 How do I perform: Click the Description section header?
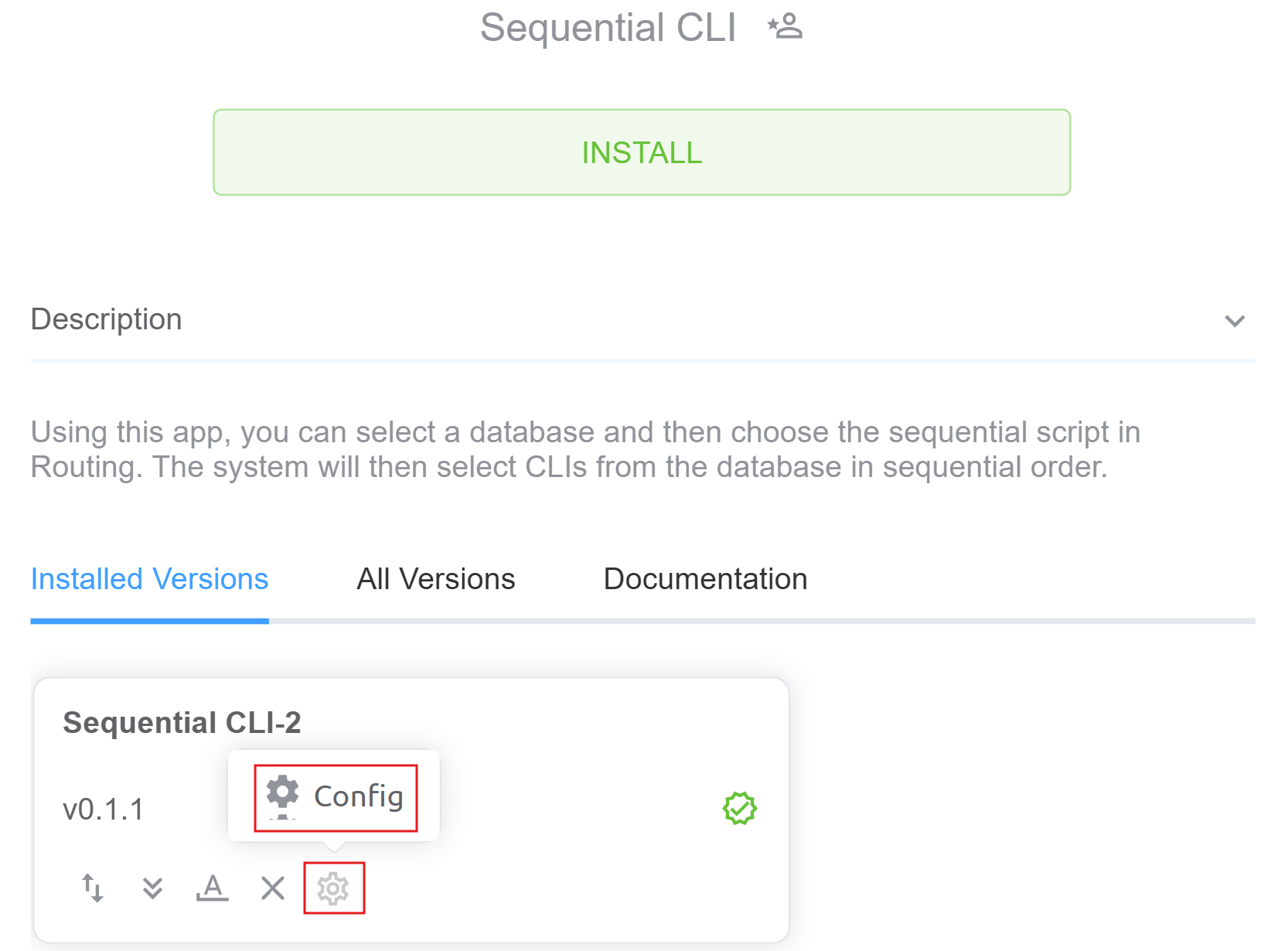(x=107, y=319)
